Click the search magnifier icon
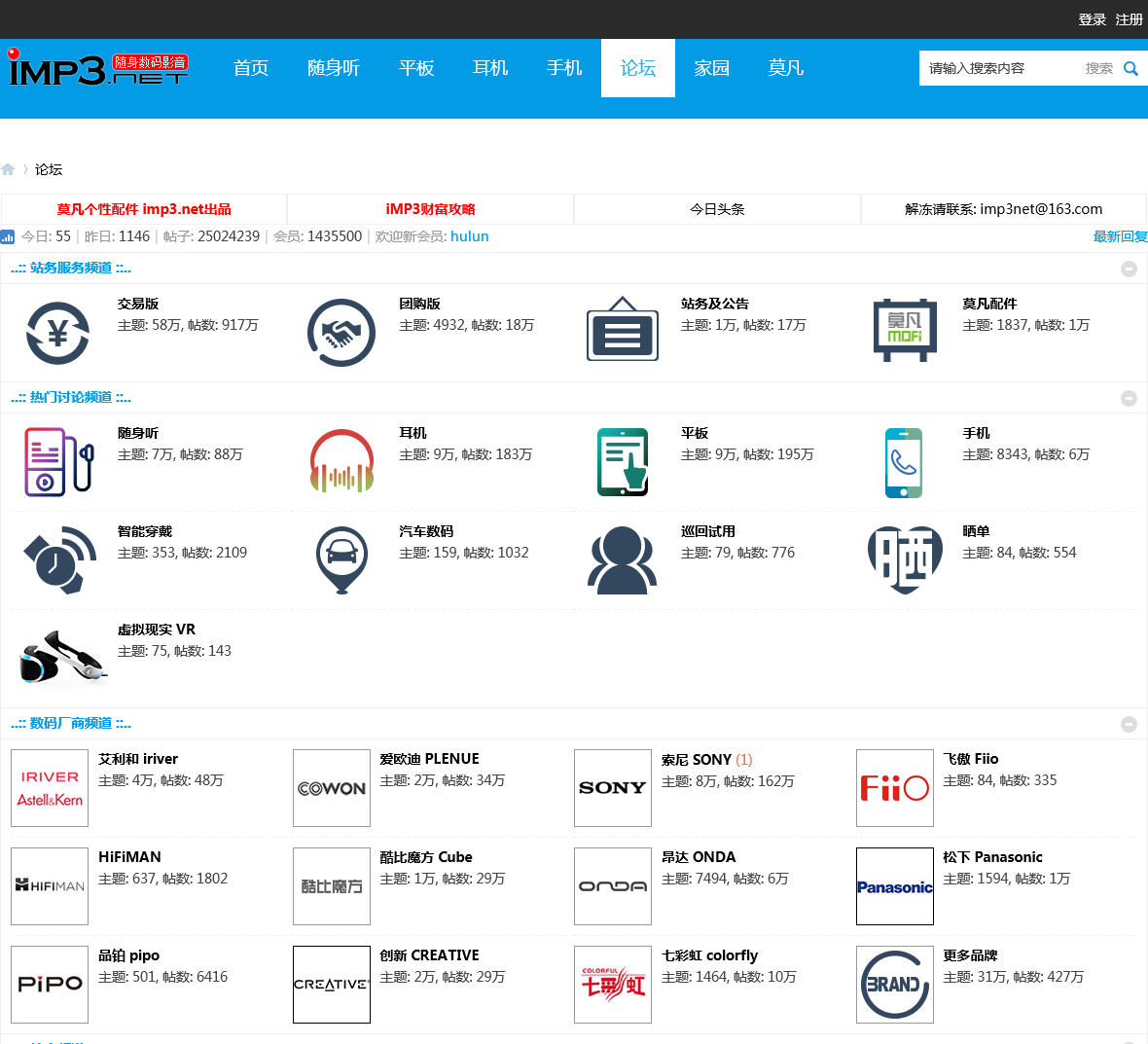Image resolution: width=1148 pixels, height=1044 pixels. [x=1131, y=69]
